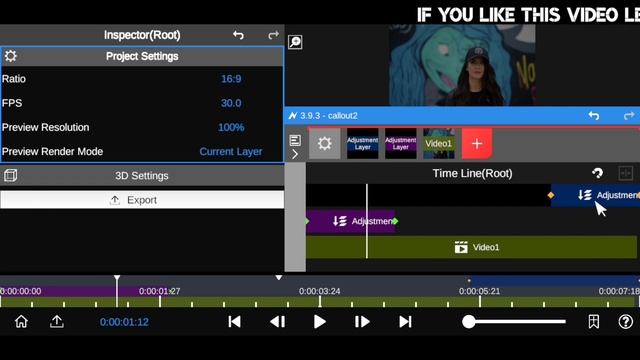Click the current time 0:00:01:12
The width and height of the screenshot is (640, 360).
(124, 322)
